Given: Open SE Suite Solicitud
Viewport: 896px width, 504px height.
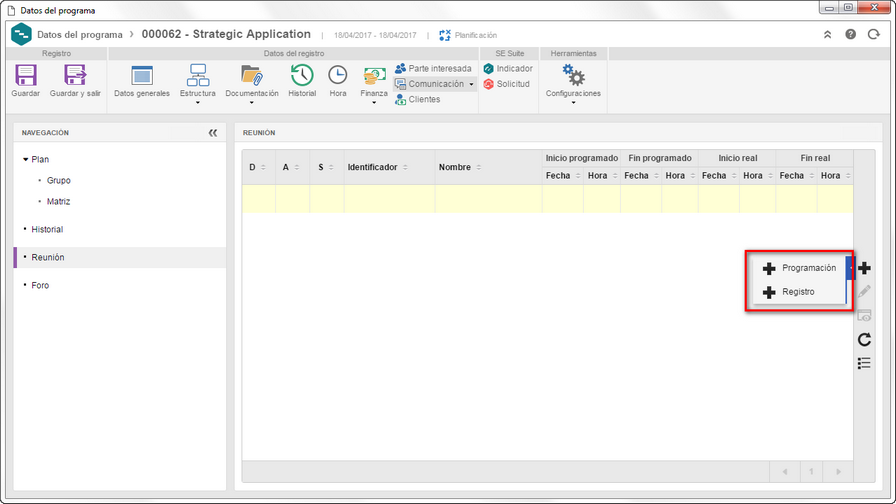Looking at the screenshot, I should click(507, 84).
